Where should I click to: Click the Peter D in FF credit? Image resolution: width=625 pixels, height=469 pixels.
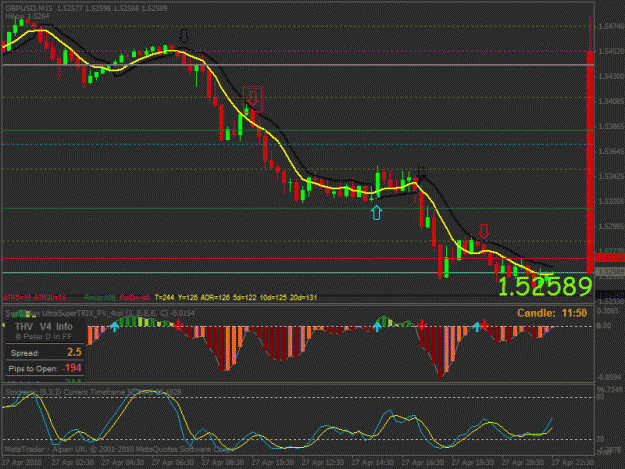click(x=43, y=337)
